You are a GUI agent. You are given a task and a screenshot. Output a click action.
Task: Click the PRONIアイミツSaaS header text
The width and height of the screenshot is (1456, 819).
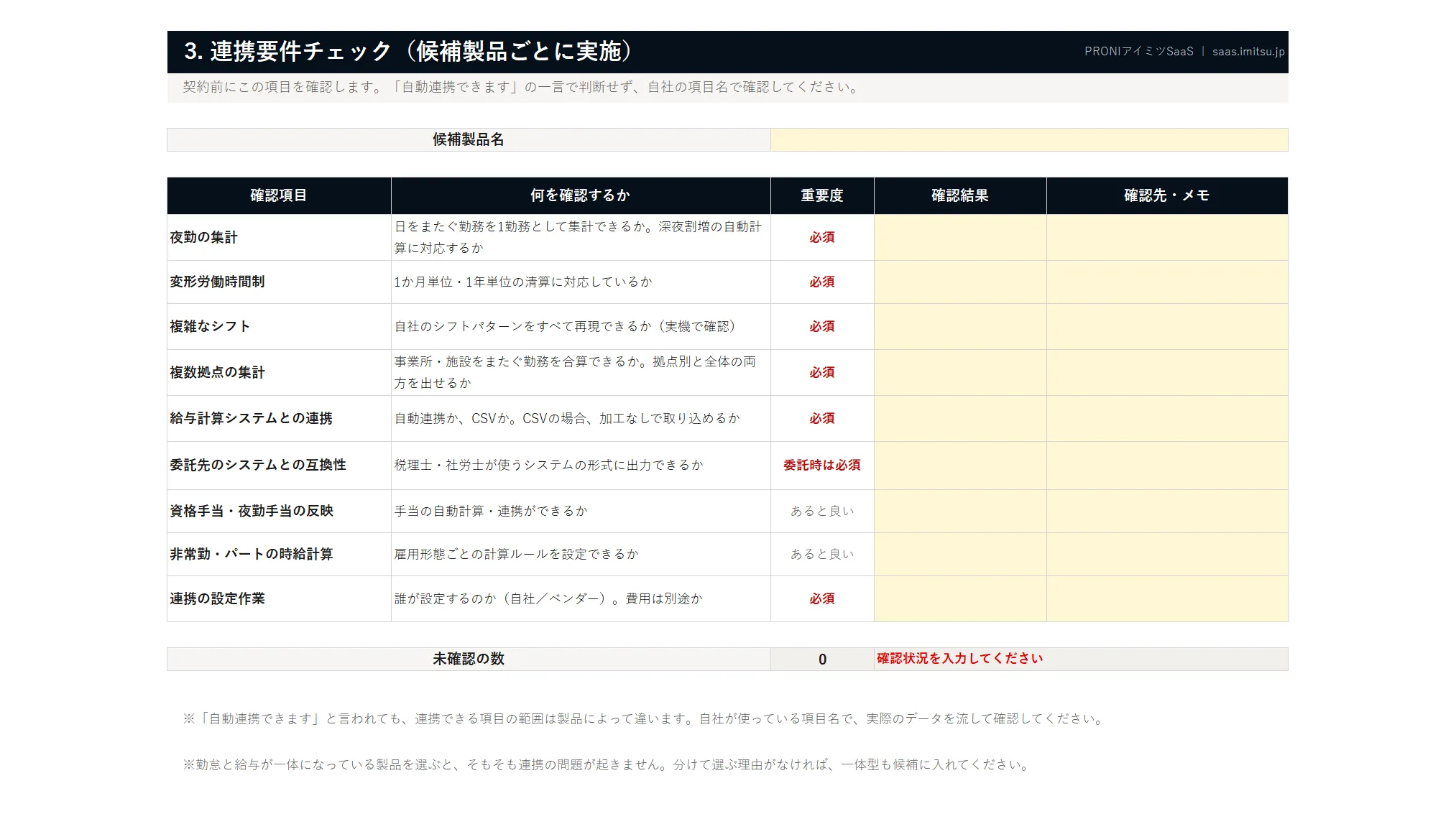pyautogui.click(x=1139, y=52)
